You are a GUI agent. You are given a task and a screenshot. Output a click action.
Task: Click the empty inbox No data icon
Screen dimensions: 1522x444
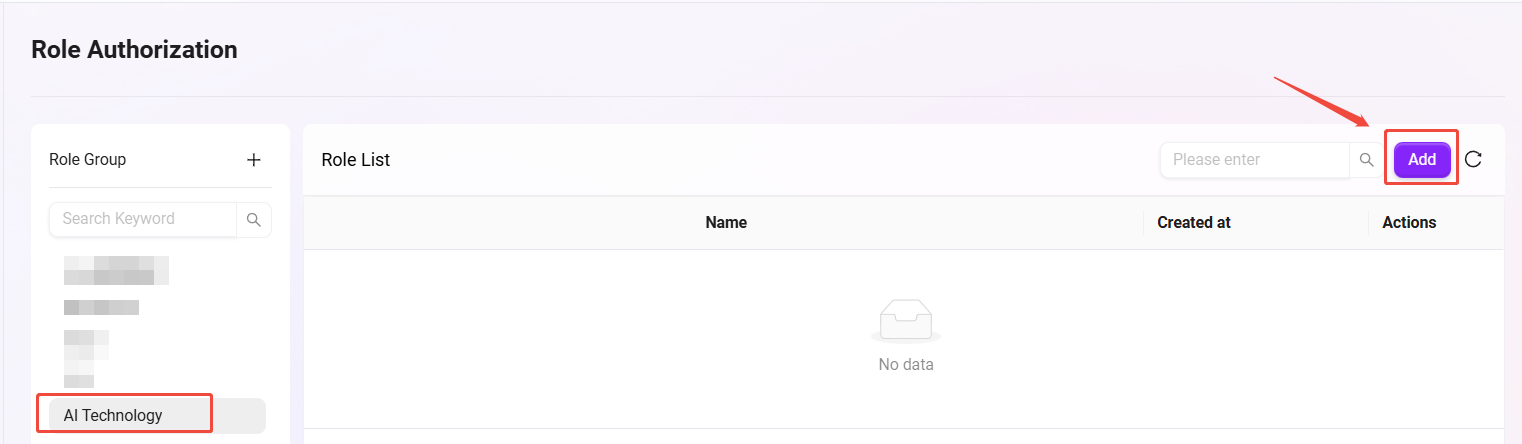(x=905, y=320)
